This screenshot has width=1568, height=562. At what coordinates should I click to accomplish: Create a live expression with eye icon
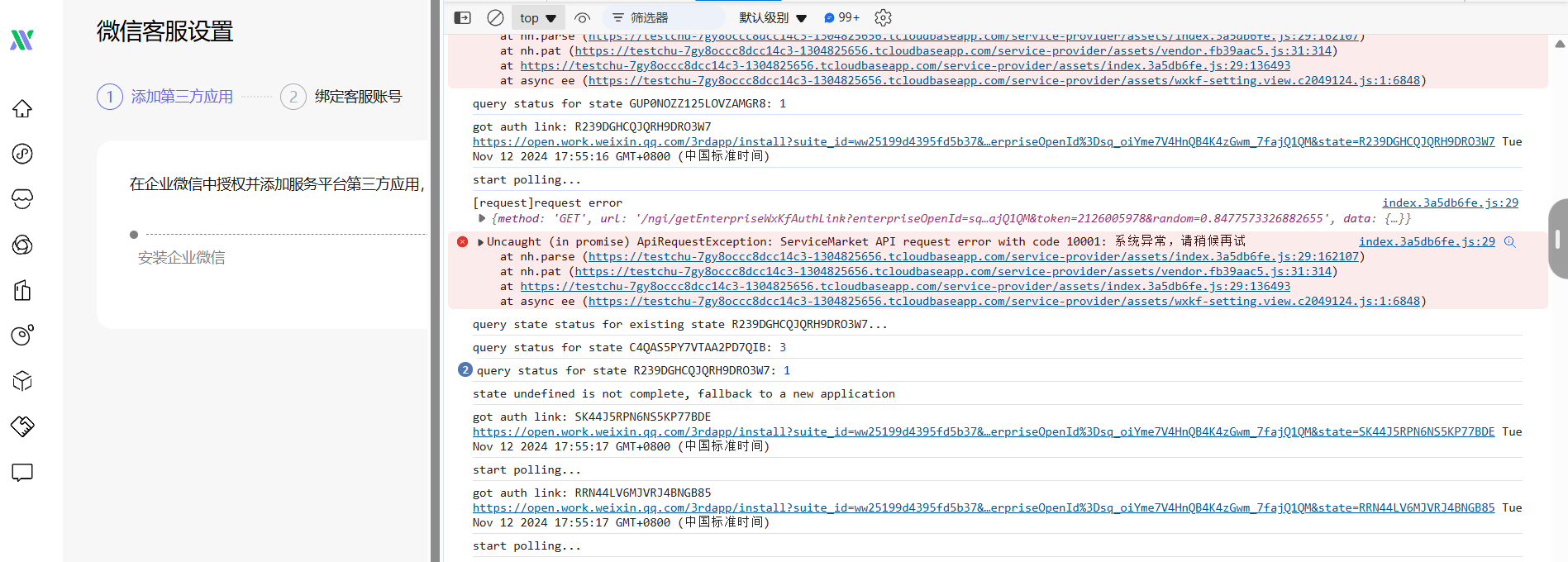point(583,17)
